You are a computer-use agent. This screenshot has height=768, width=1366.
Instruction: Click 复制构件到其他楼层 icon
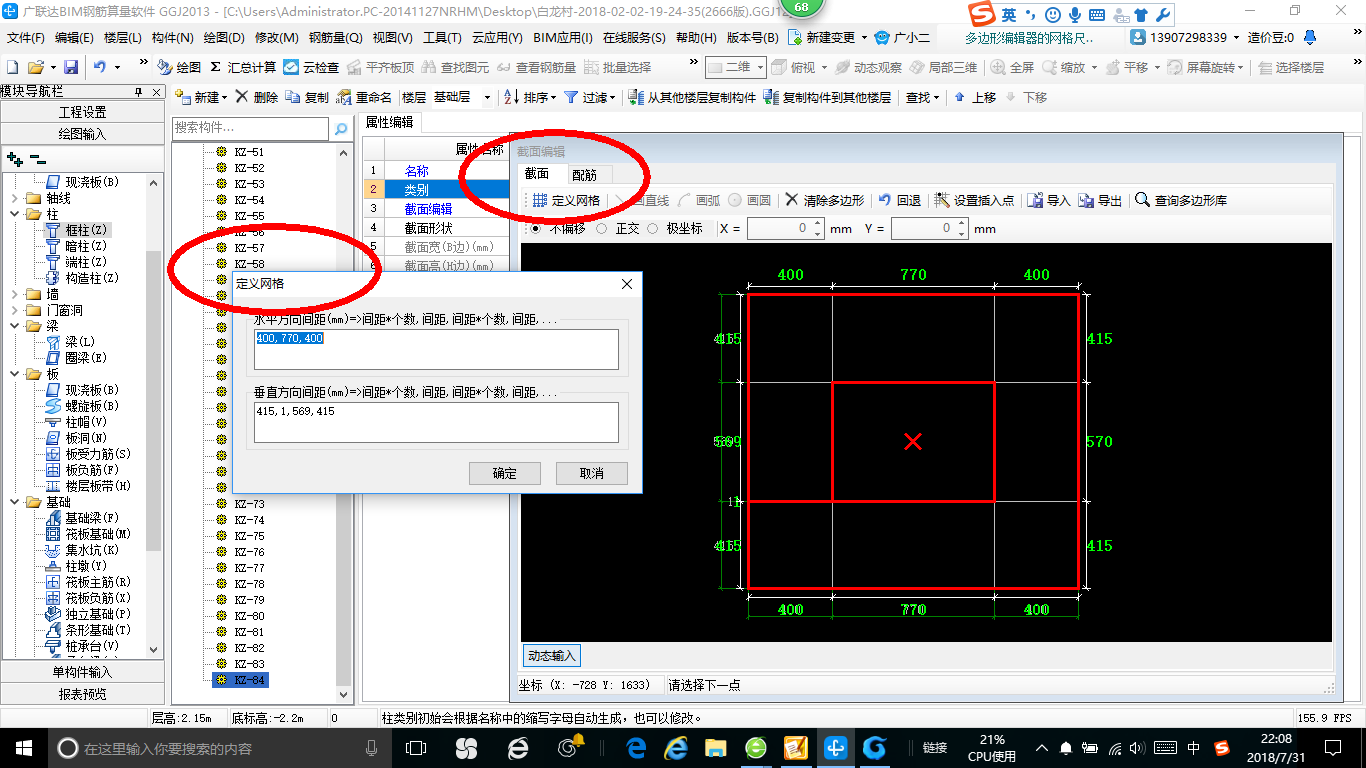770,97
